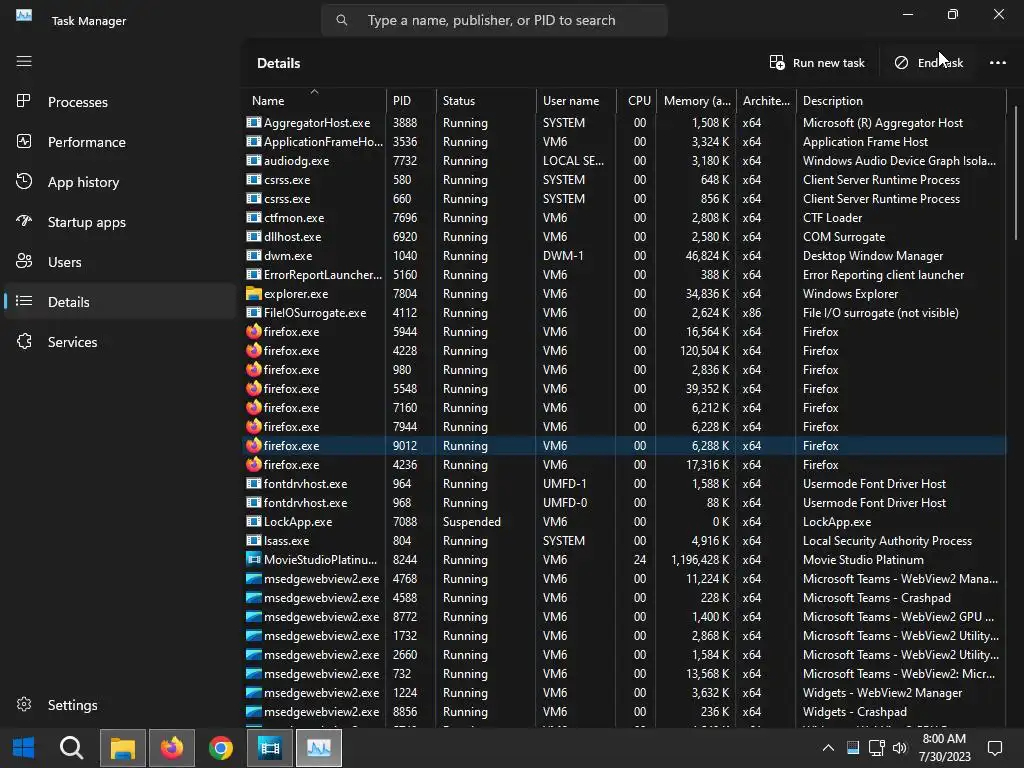Click the Performance sidebar icon
The image size is (1024, 768).
click(24, 142)
